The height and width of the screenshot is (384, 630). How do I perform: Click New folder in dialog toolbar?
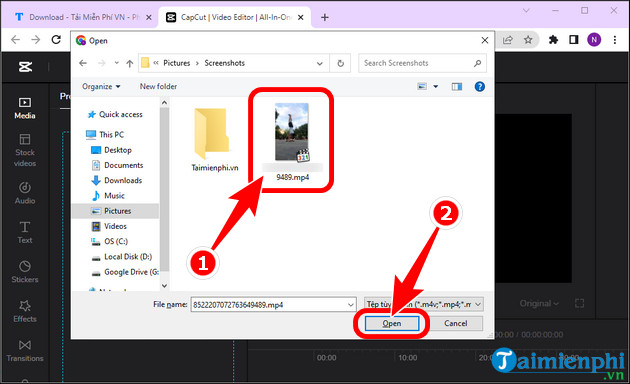pyautogui.click(x=158, y=86)
